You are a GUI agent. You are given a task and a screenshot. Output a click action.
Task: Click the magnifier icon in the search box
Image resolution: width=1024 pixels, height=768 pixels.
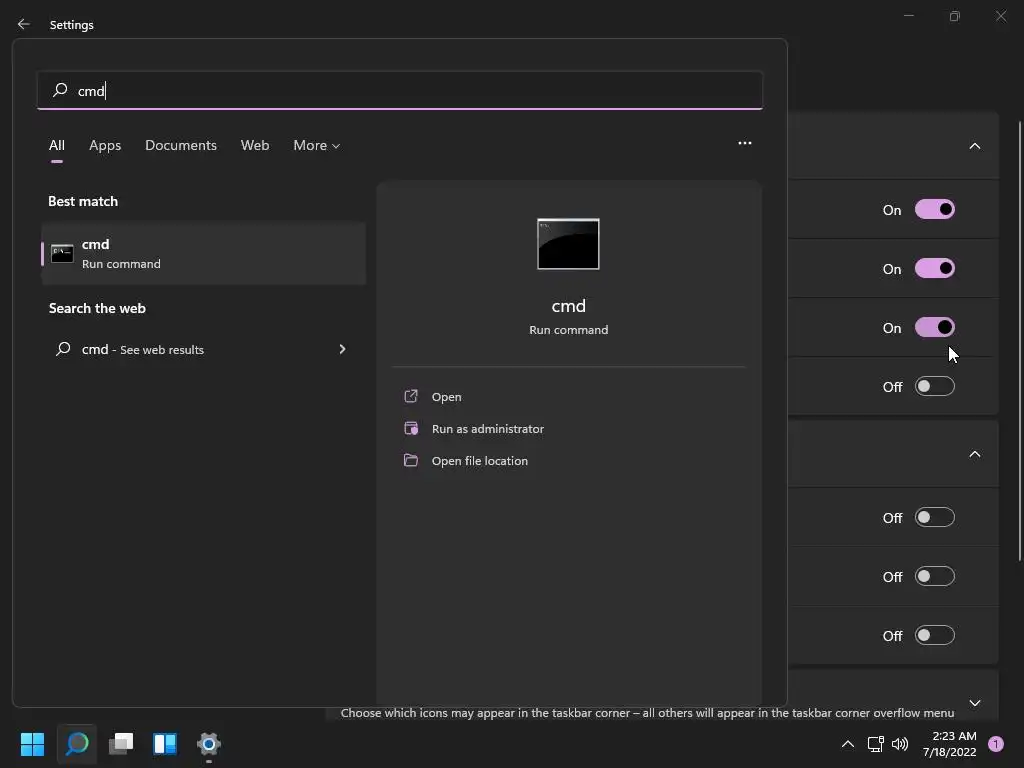coord(60,89)
